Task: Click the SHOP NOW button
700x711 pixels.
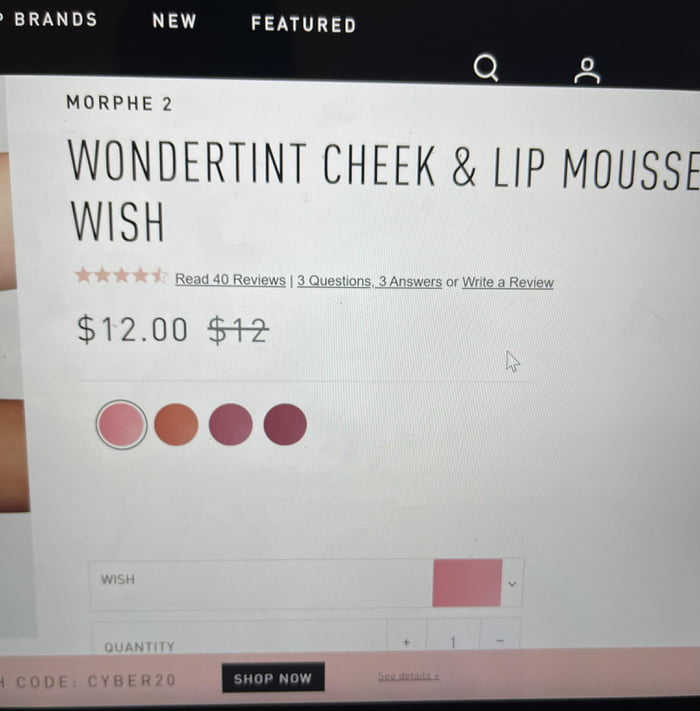Action: pos(273,678)
